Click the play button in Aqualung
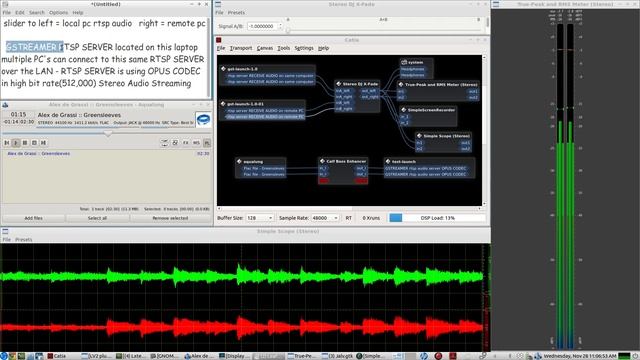This screenshot has height=360, width=640. point(16,142)
